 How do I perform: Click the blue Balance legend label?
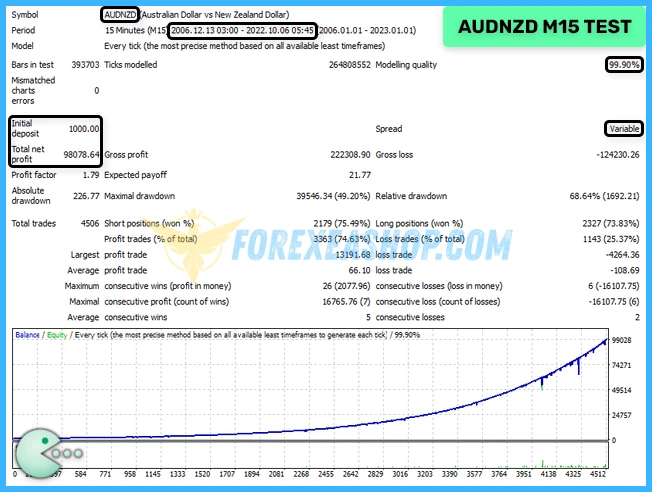[28, 334]
